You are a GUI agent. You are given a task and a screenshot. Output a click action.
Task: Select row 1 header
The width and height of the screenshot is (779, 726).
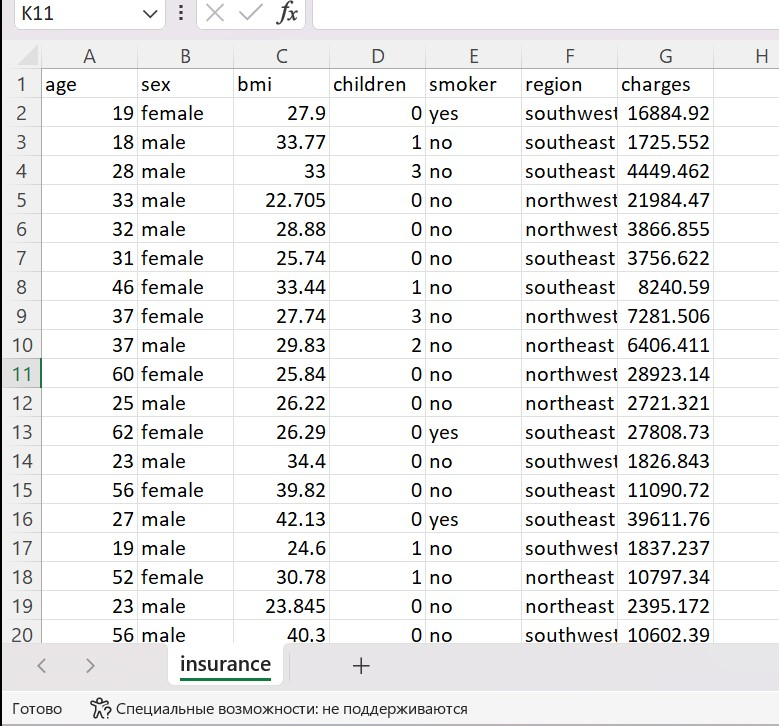pos(21,84)
